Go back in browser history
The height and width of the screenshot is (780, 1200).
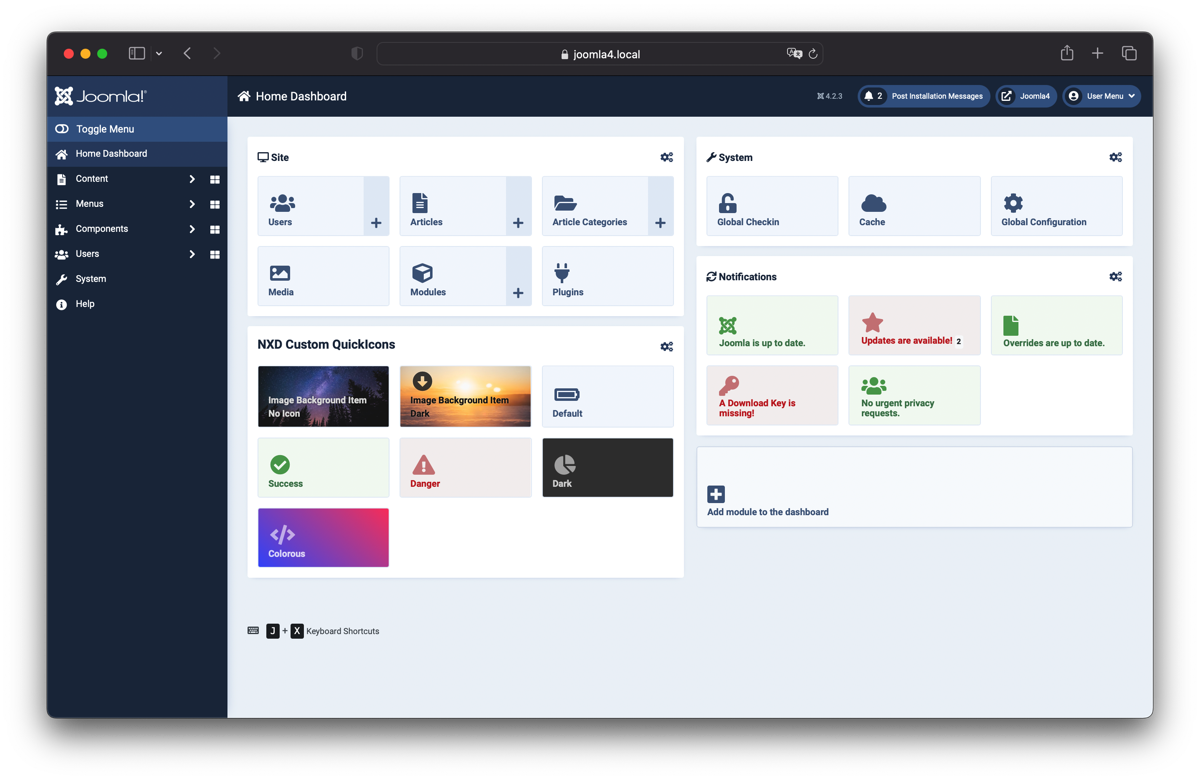[187, 53]
